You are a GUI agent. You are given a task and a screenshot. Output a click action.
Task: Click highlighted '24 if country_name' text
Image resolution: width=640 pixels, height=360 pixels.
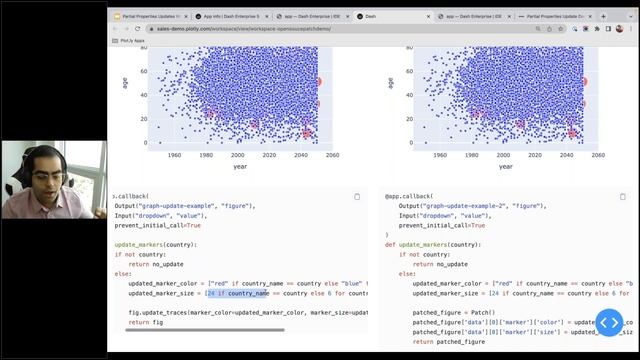237,293
